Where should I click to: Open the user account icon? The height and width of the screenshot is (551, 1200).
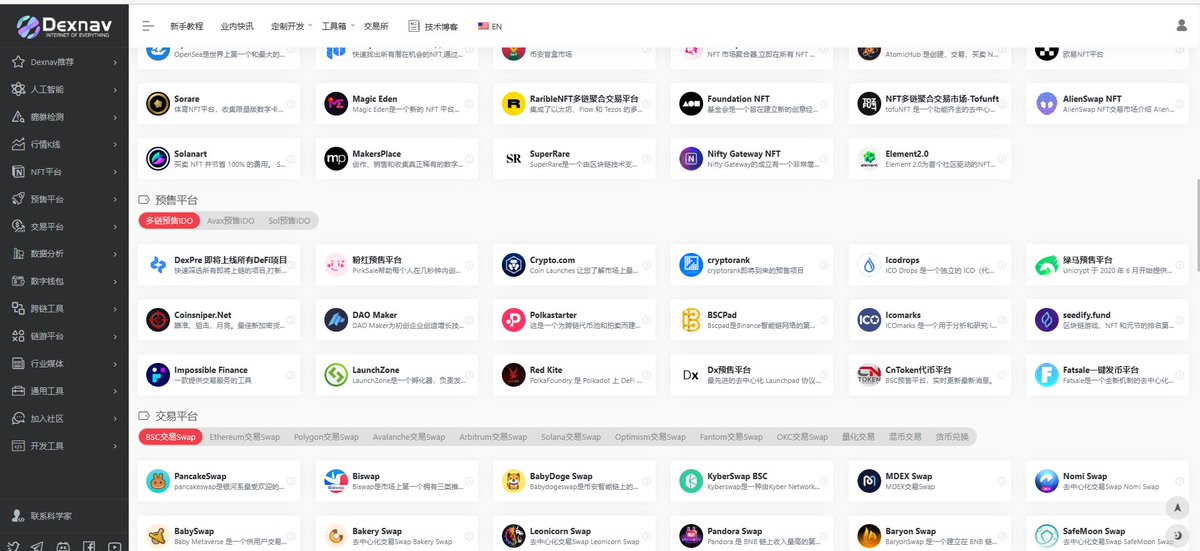1182,26
